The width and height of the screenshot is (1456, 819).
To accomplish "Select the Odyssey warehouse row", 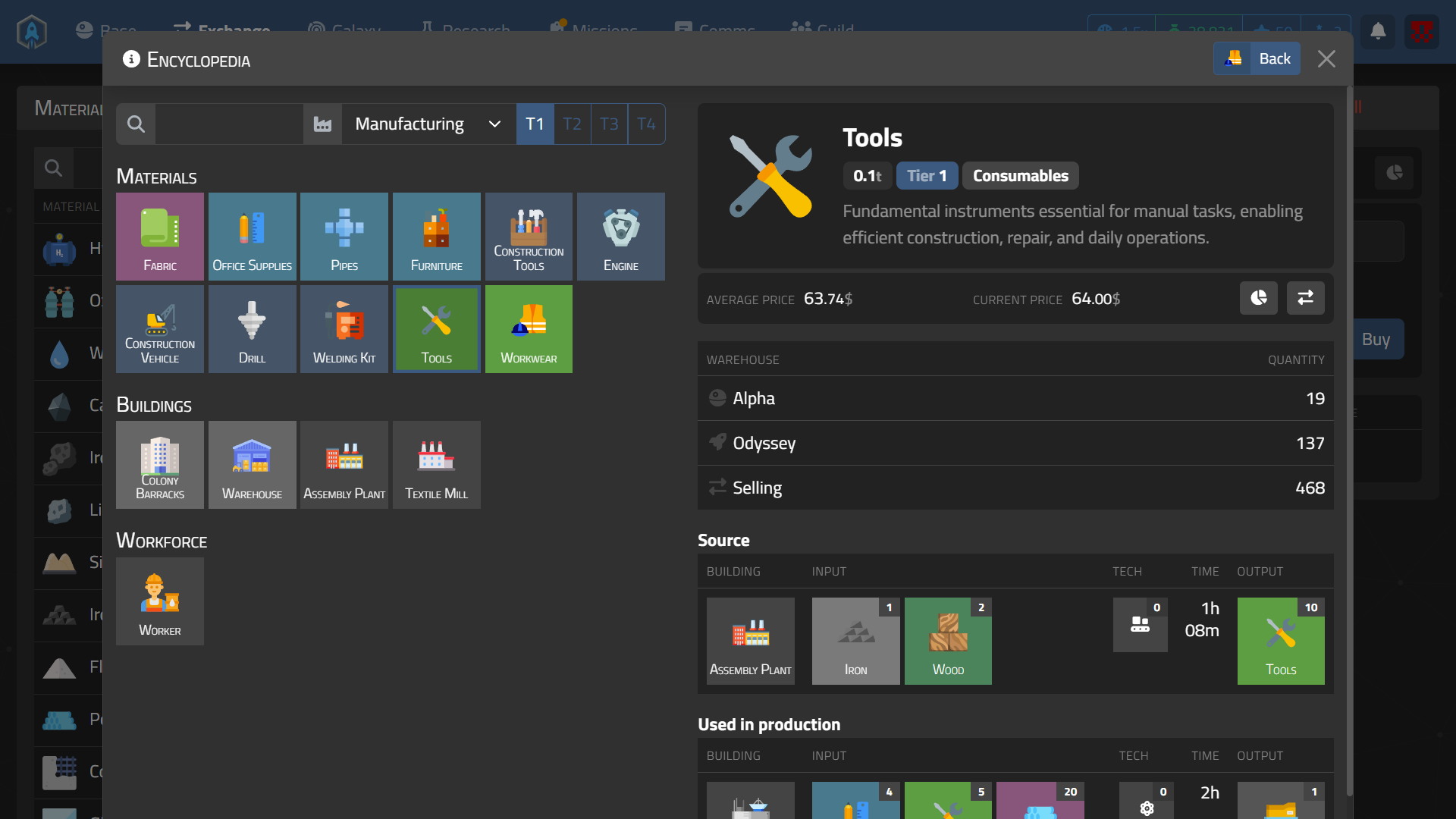I will (x=1015, y=443).
